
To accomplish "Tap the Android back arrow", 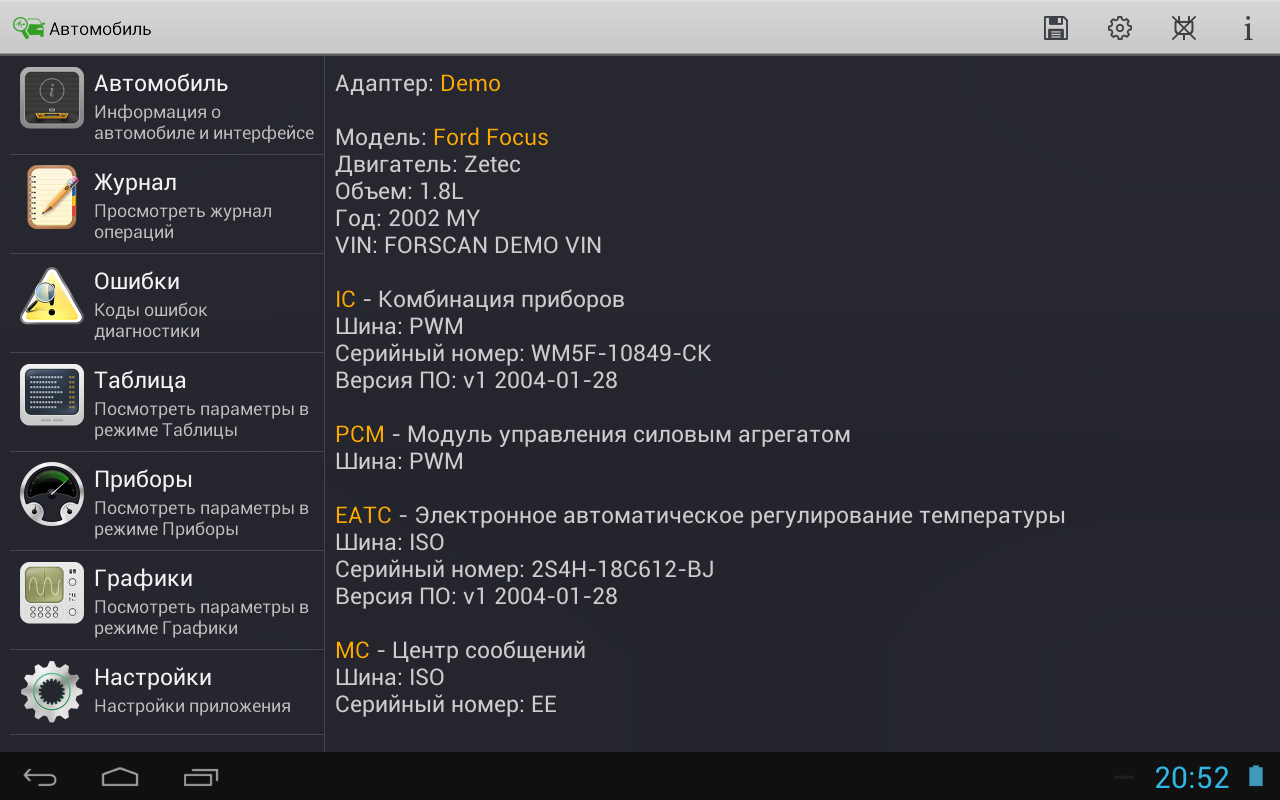I will pos(41,777).
